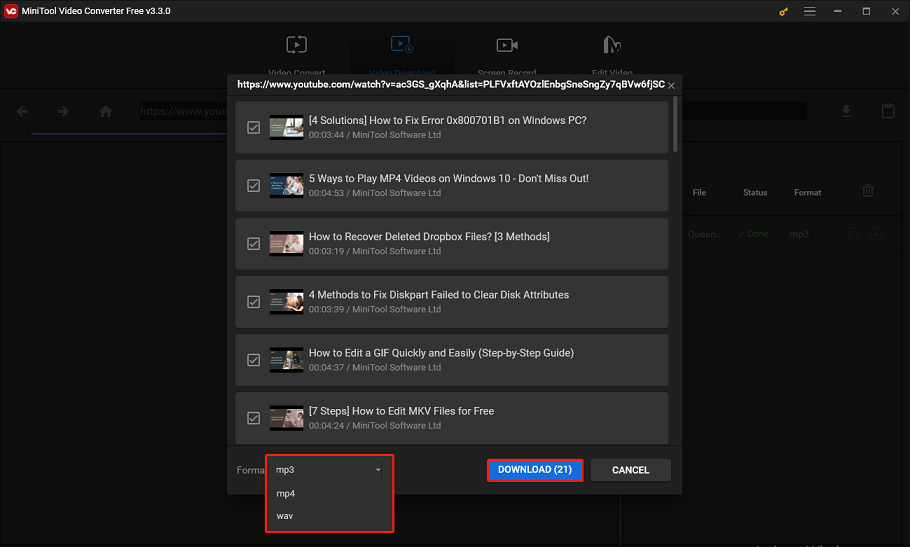
Task: Open the Edit Video tab
Action: (x=612, y=53)
